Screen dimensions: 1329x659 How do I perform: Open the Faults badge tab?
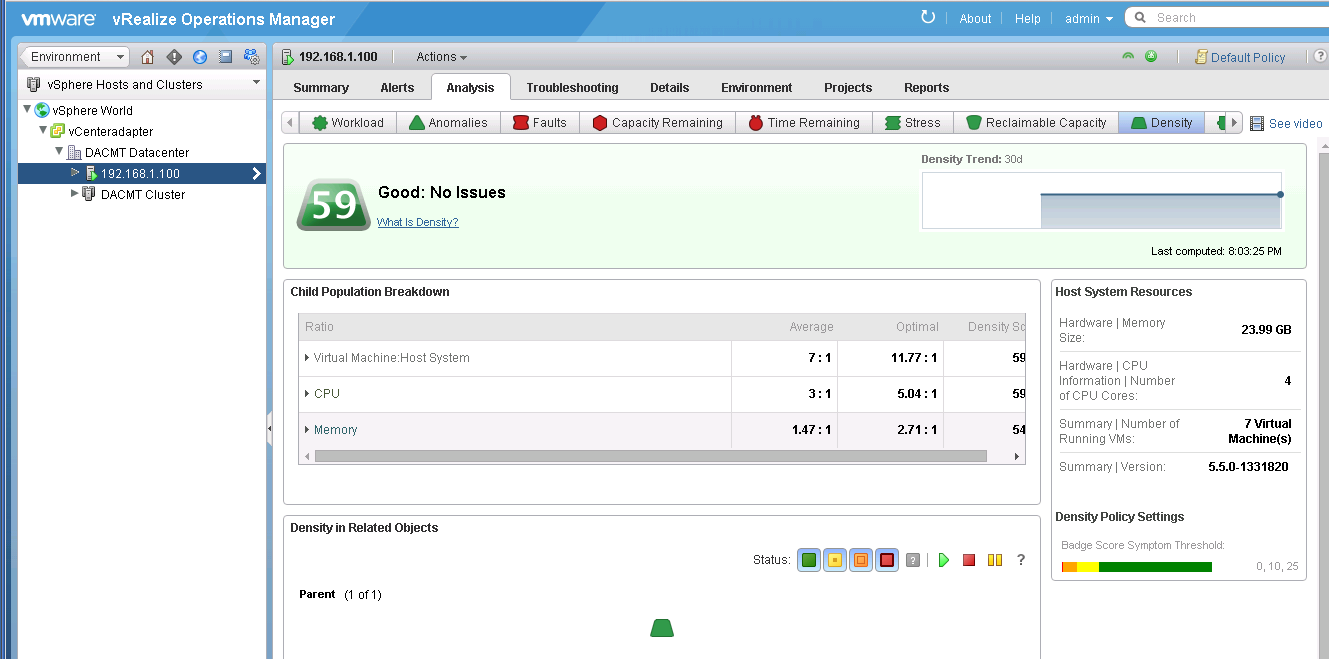tap(540, 123)
